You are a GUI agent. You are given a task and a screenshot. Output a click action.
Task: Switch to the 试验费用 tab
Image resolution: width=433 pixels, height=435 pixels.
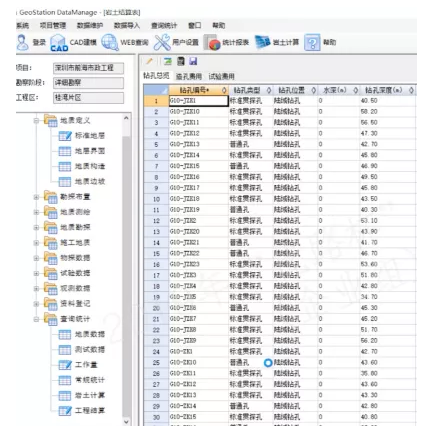coord(221,76)
